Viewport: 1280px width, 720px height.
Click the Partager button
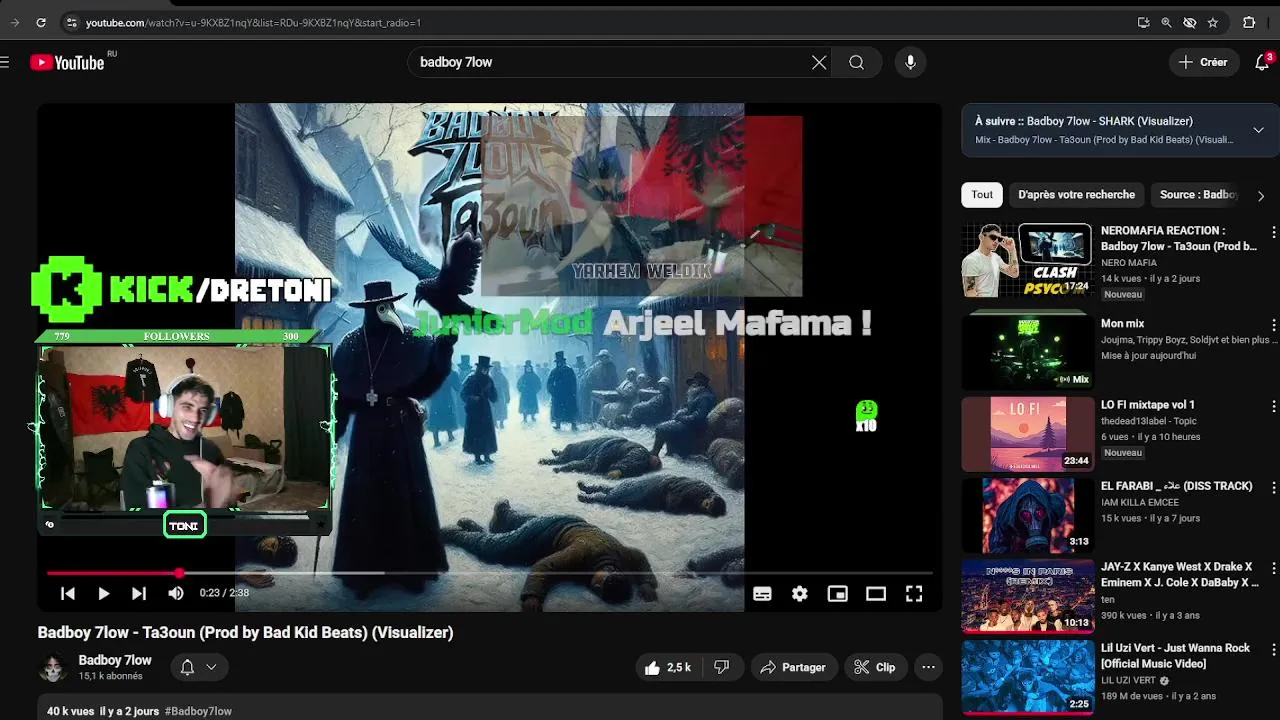click(x=793, y=667)
